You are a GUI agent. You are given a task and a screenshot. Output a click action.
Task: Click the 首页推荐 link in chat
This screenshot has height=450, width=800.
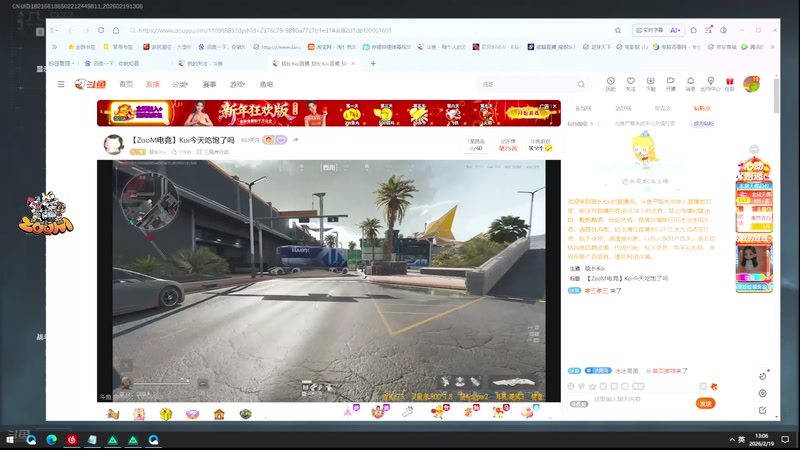click(663, 371)
